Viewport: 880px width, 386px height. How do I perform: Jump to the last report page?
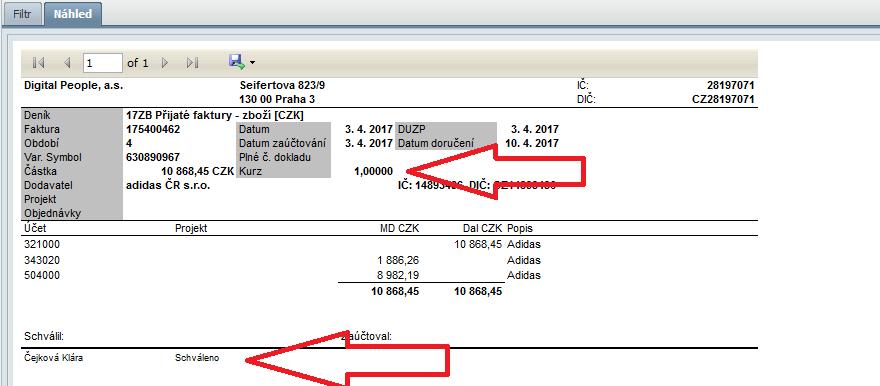click(x=192, y=63)
